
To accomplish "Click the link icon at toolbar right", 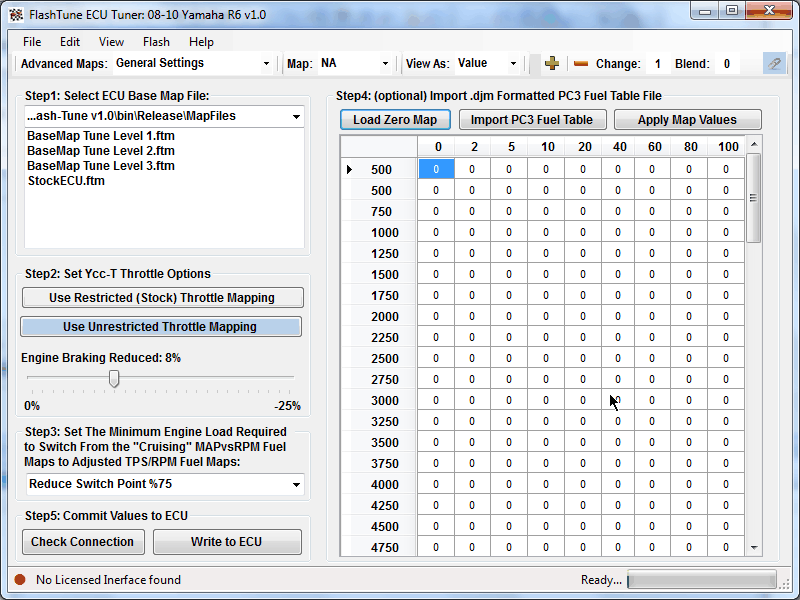I will (773, 64).
